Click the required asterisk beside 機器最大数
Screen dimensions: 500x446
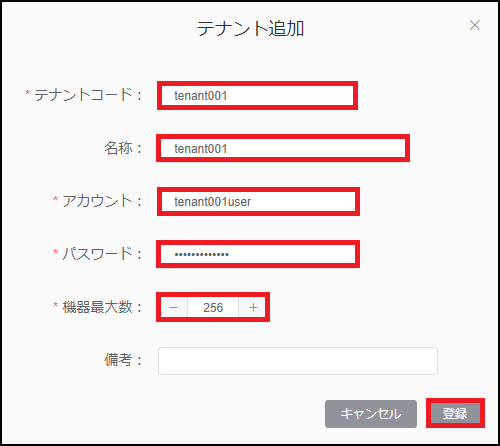(55, 305)
